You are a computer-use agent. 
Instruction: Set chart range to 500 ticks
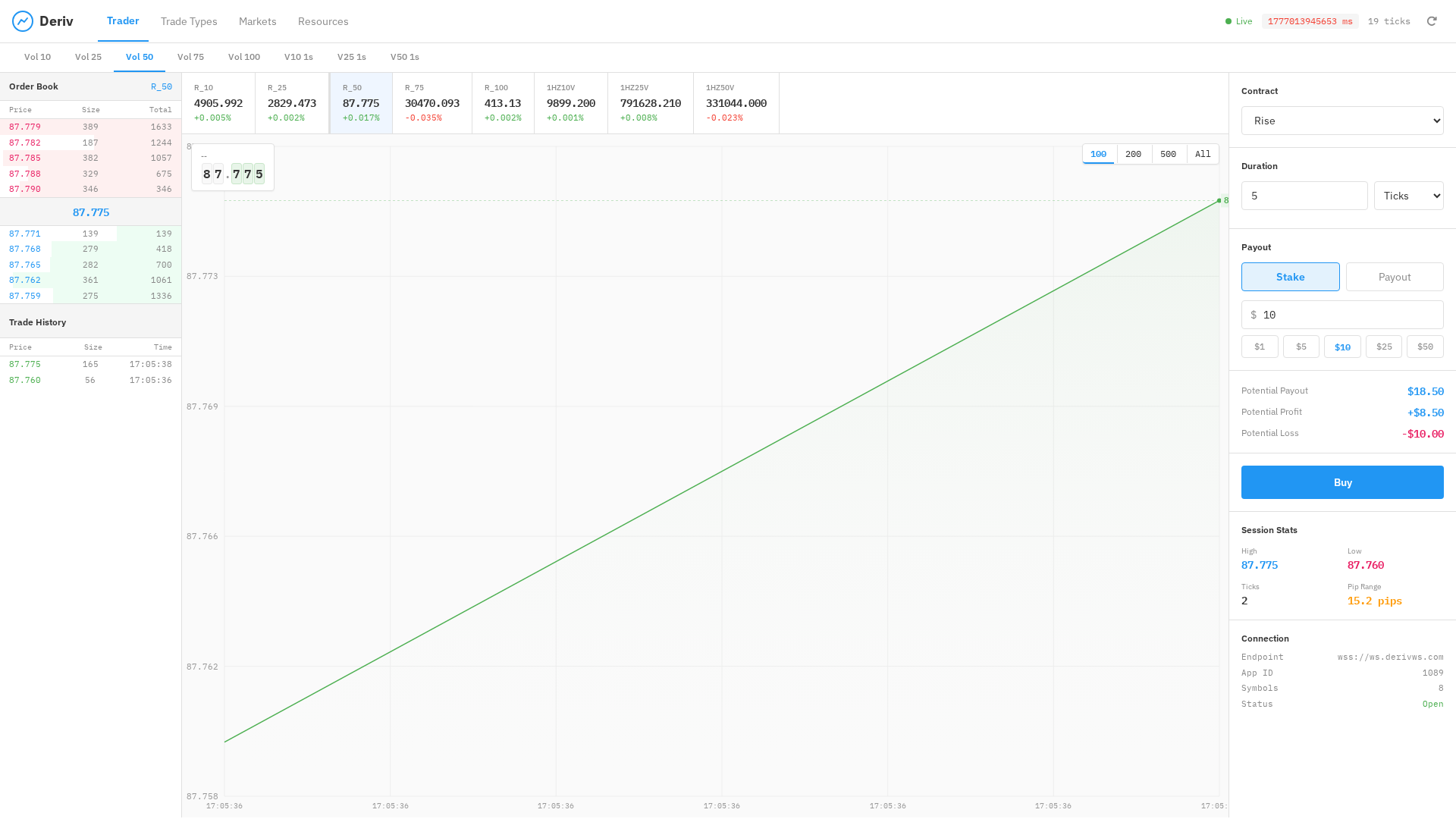tap(1169, 154)
